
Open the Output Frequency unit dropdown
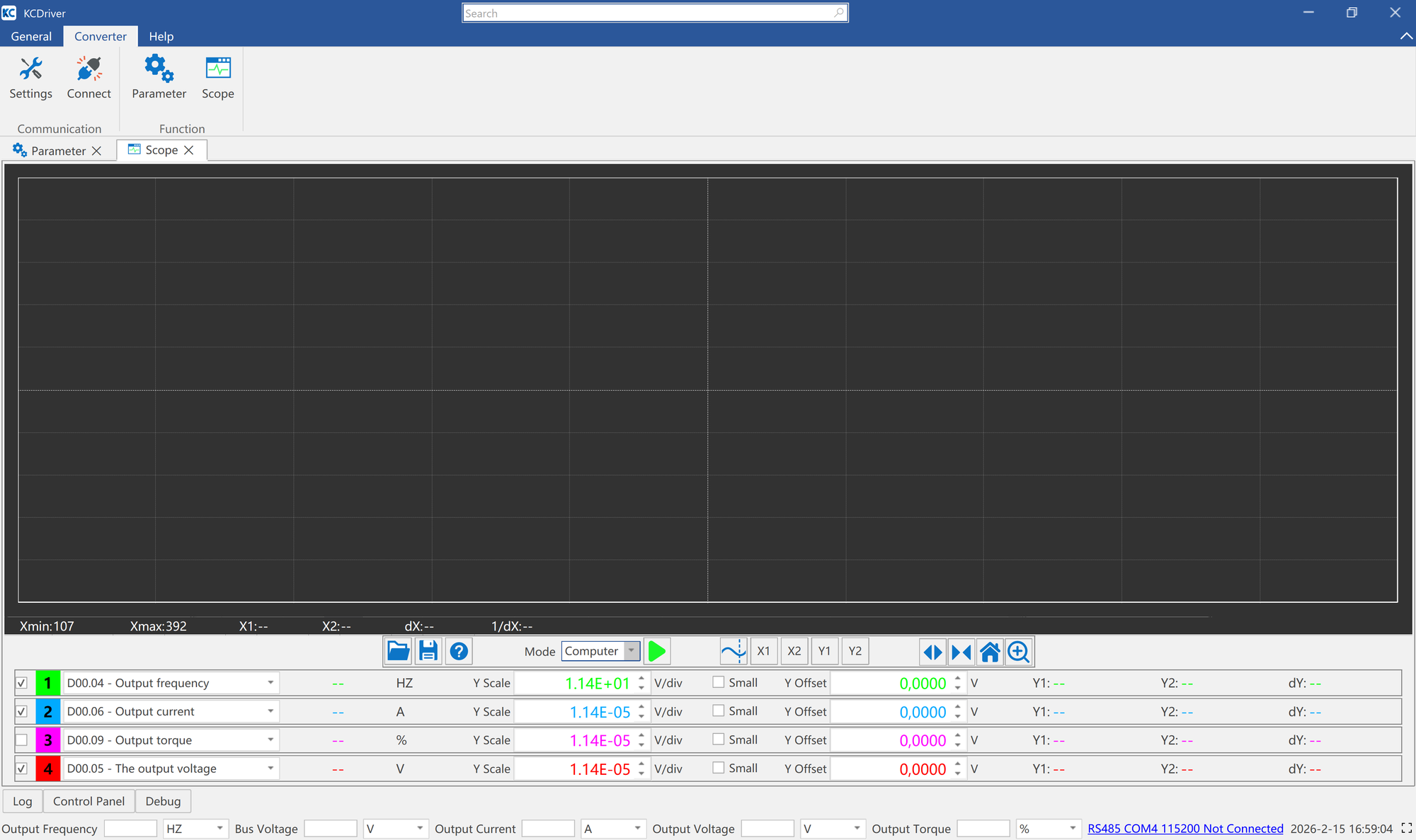coord(219,828)
